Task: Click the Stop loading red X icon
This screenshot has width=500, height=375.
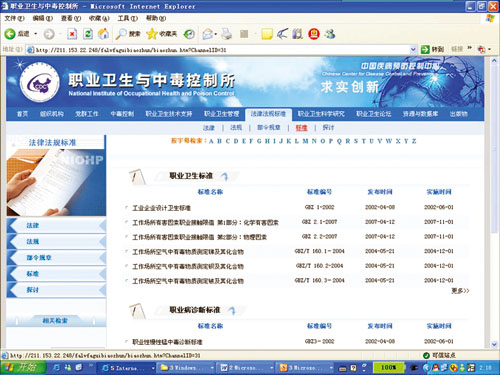Action: tap(72, 34)
